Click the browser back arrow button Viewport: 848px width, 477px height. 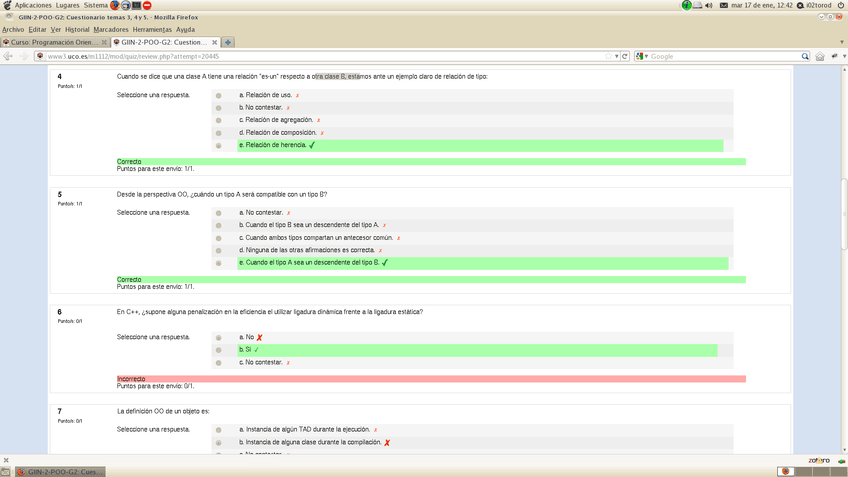tap(8, 56)
